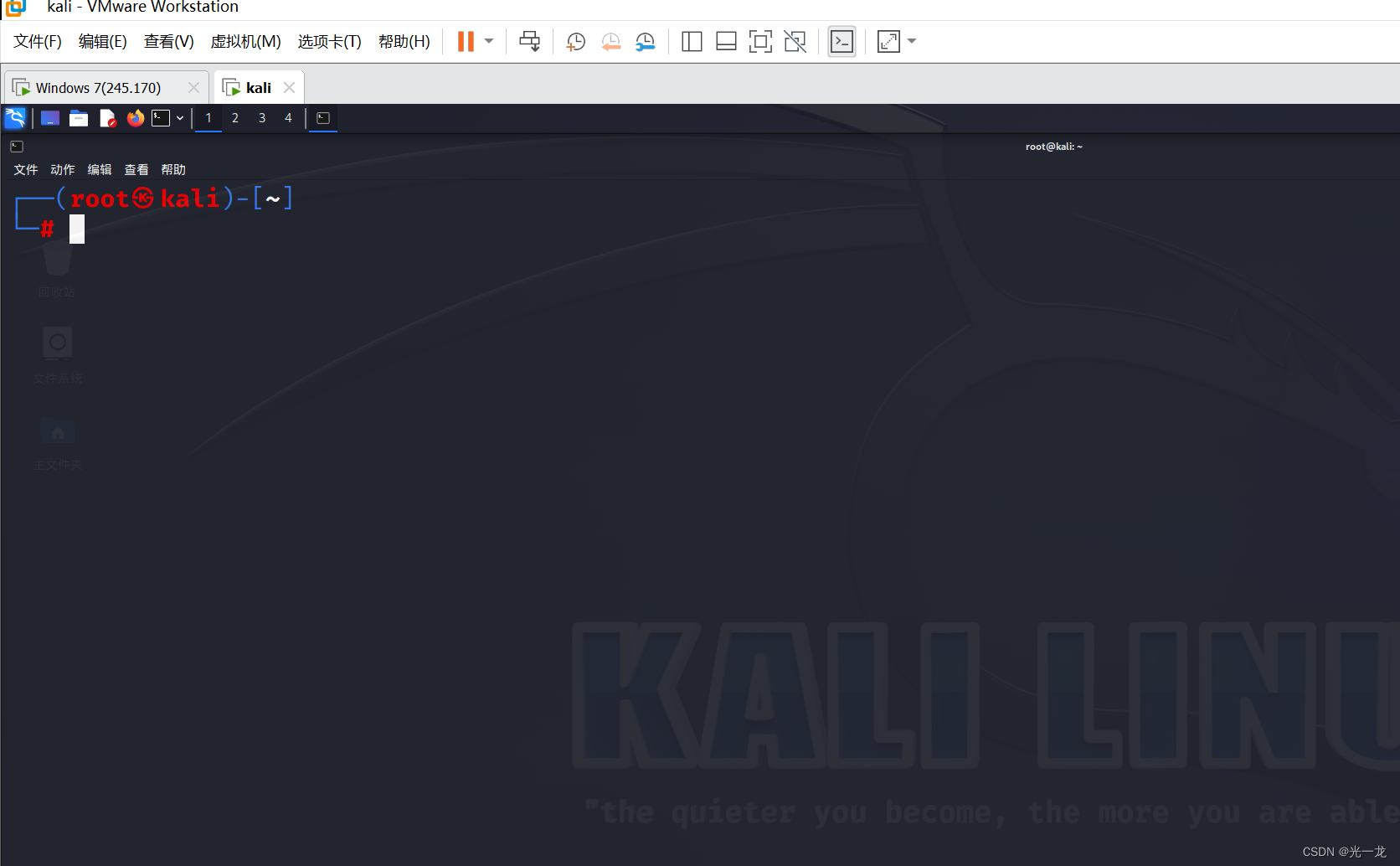
Task: Open the file manager panel icon
Action: 79,118
